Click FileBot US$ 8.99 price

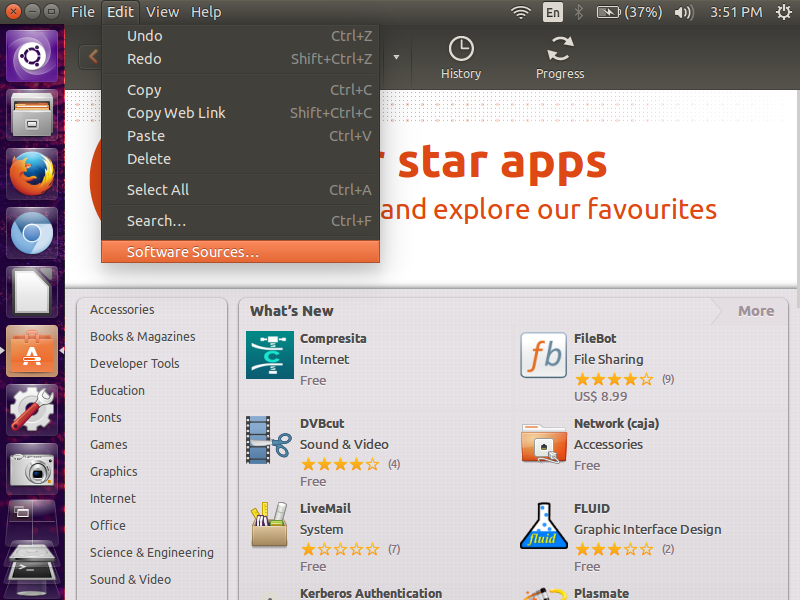click(x=601, y=396)
